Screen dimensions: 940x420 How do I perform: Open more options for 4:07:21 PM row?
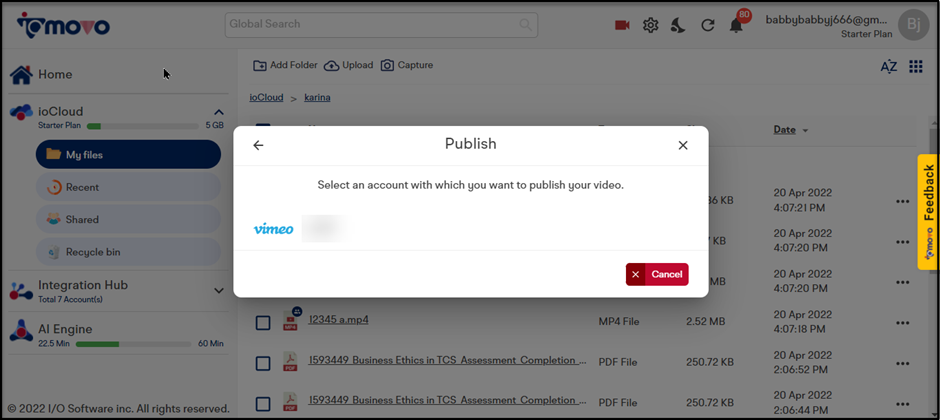(903, 201)
